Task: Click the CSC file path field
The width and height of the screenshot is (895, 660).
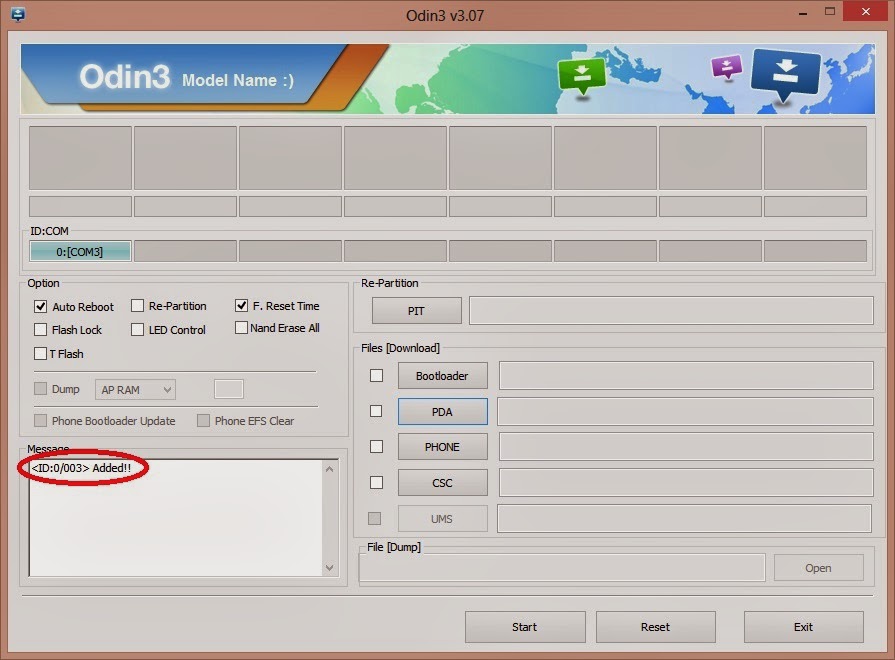Action: click(686, 482)
